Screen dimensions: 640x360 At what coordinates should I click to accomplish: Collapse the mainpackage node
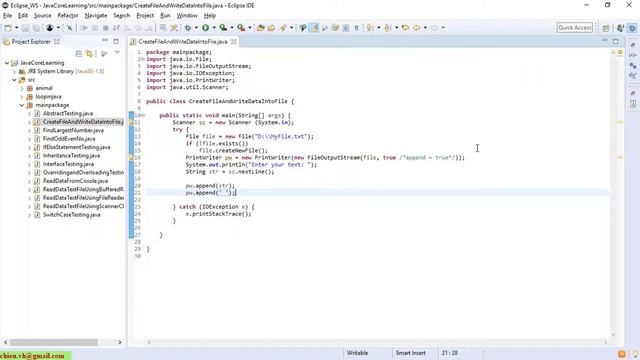click(22, 105)
